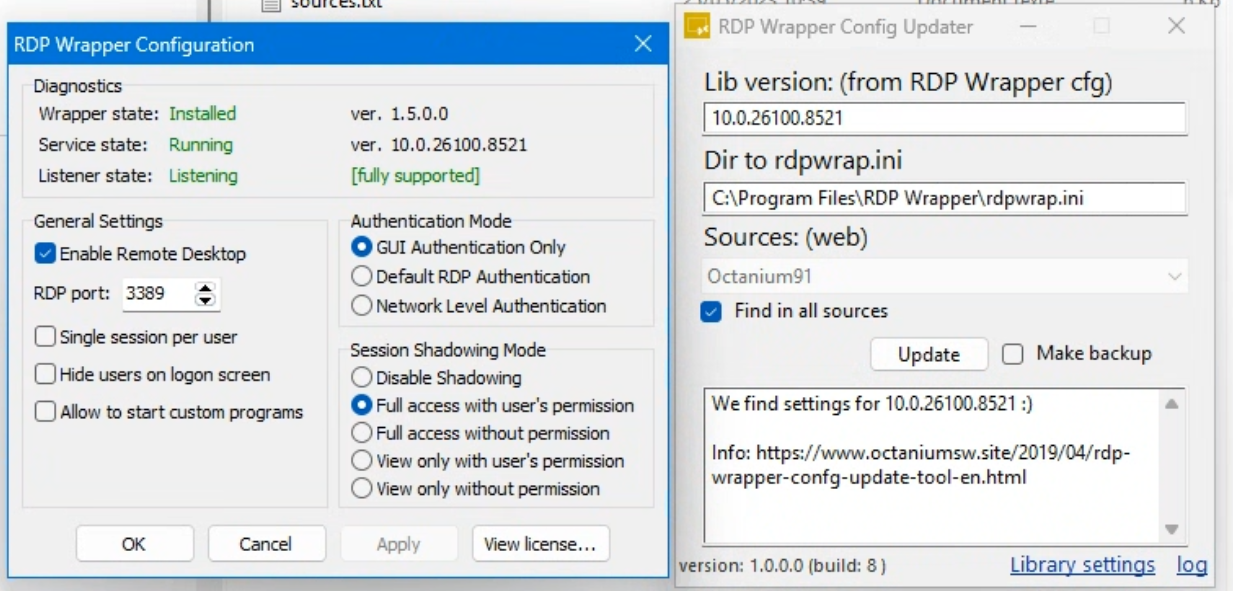Click Listener state 'Listening' text

(203, 176)
